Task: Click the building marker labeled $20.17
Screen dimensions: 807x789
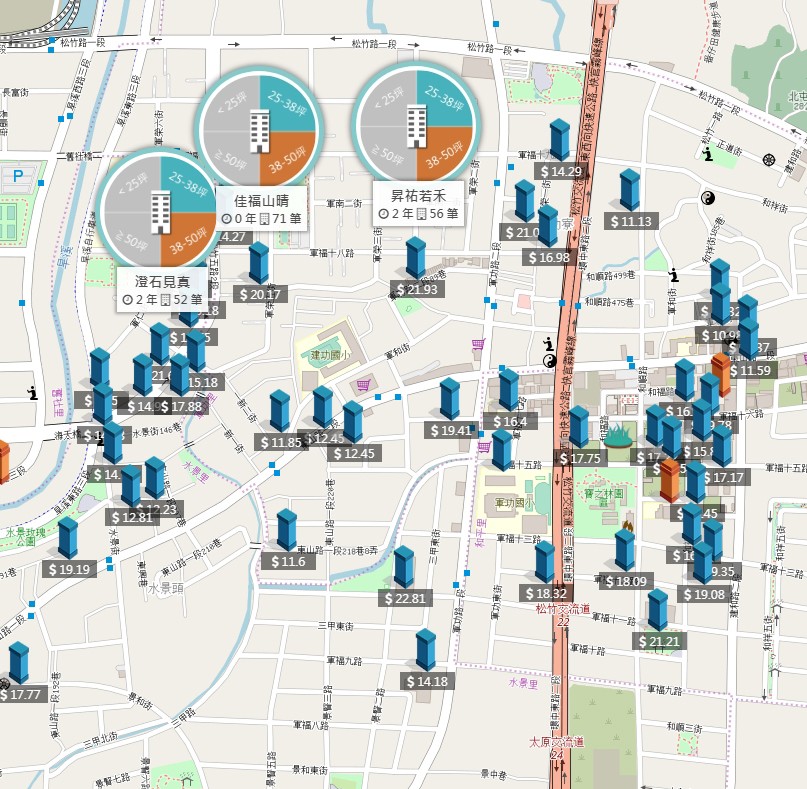Action: pos(259,263)
